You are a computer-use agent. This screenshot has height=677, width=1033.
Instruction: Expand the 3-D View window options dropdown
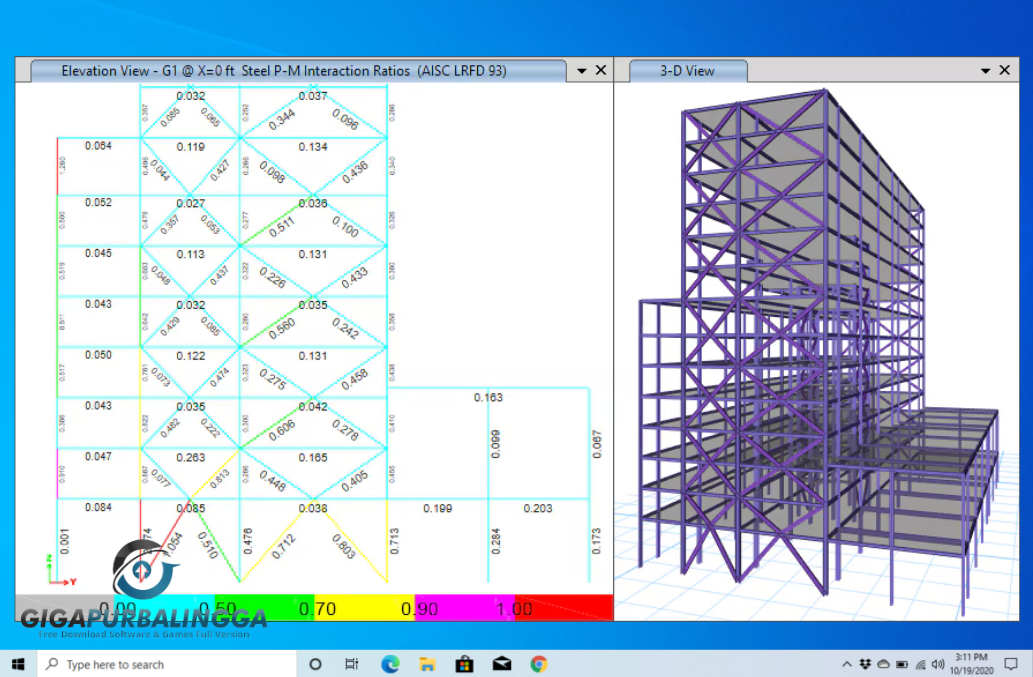986,70
